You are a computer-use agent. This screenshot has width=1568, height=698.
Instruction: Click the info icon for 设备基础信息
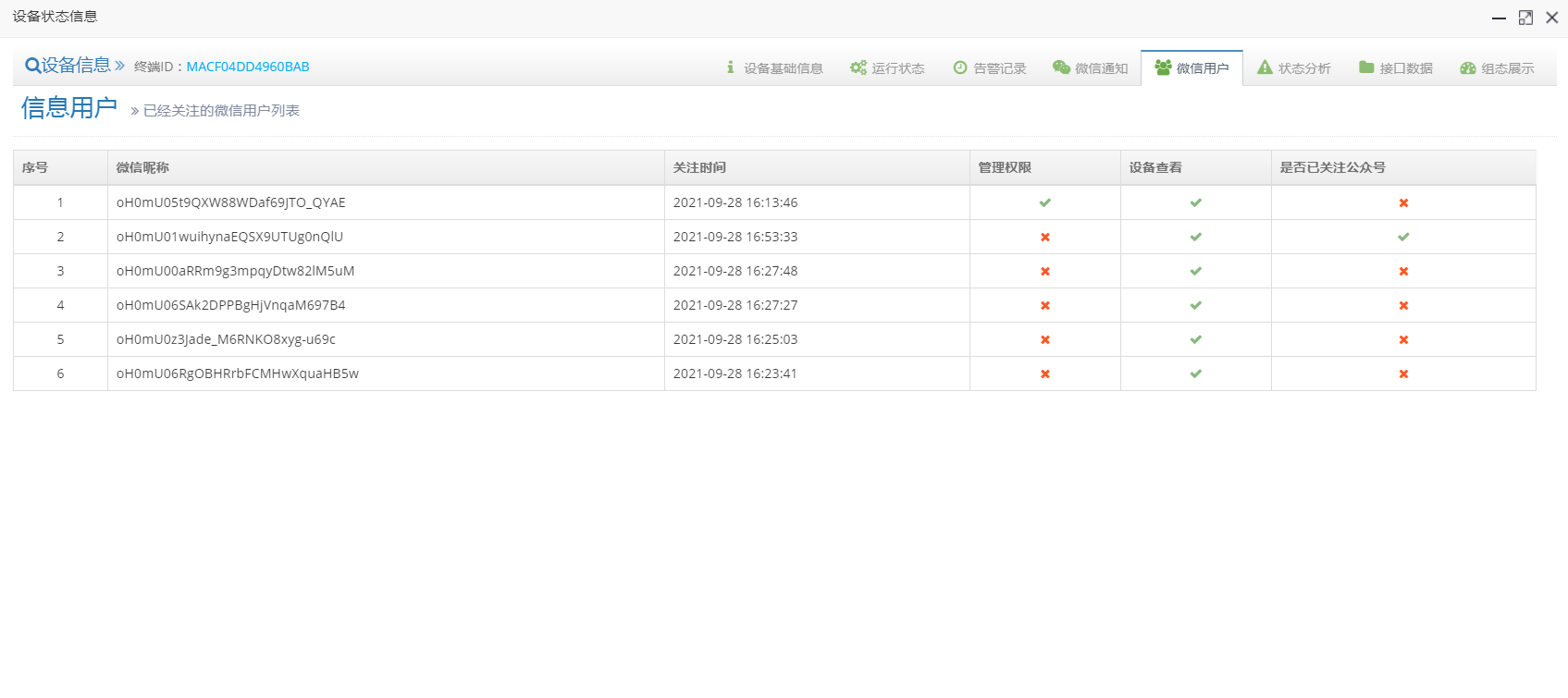(730, 67)
